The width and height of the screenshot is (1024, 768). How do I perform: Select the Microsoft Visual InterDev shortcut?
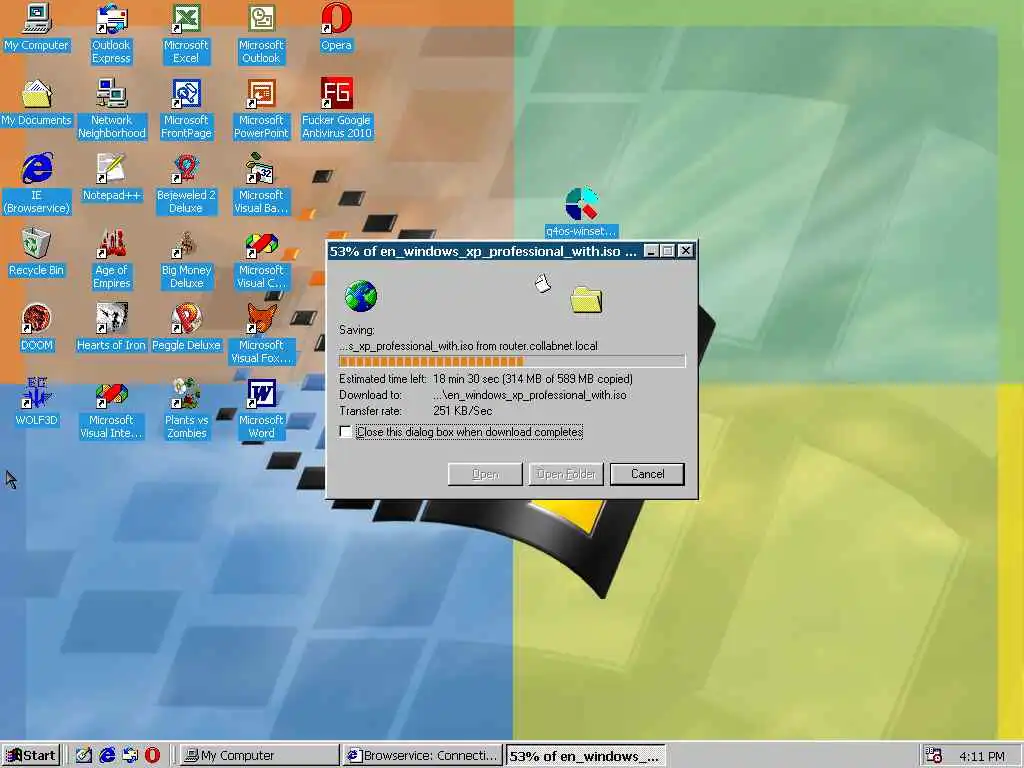[x=112, y=409]
